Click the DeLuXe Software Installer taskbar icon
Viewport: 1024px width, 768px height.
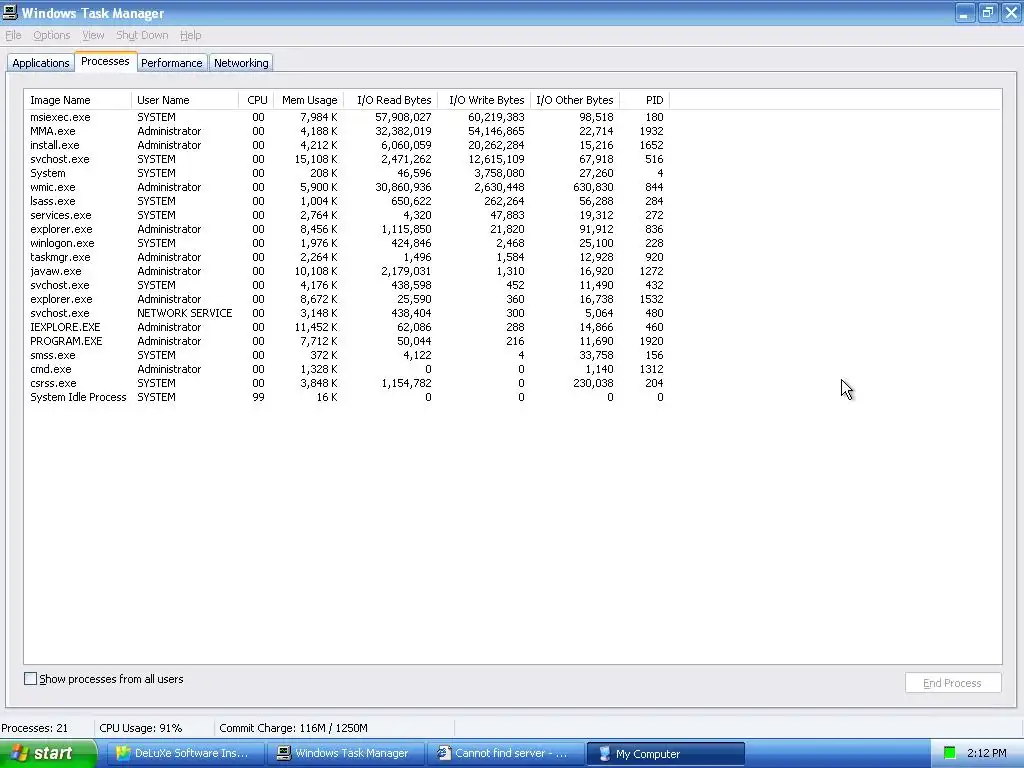click(x=123, y=753)
